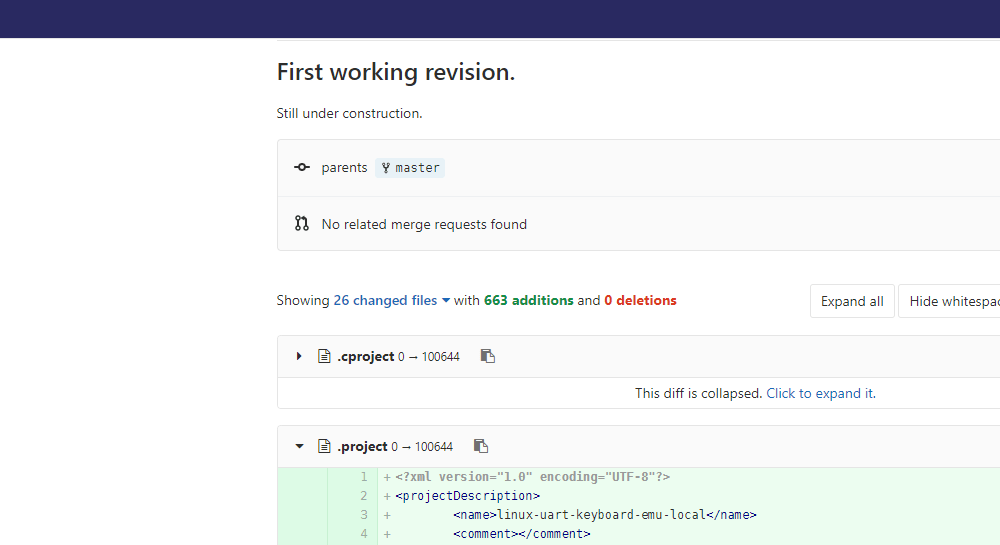Click the 663 additions text

coord(529,300)
